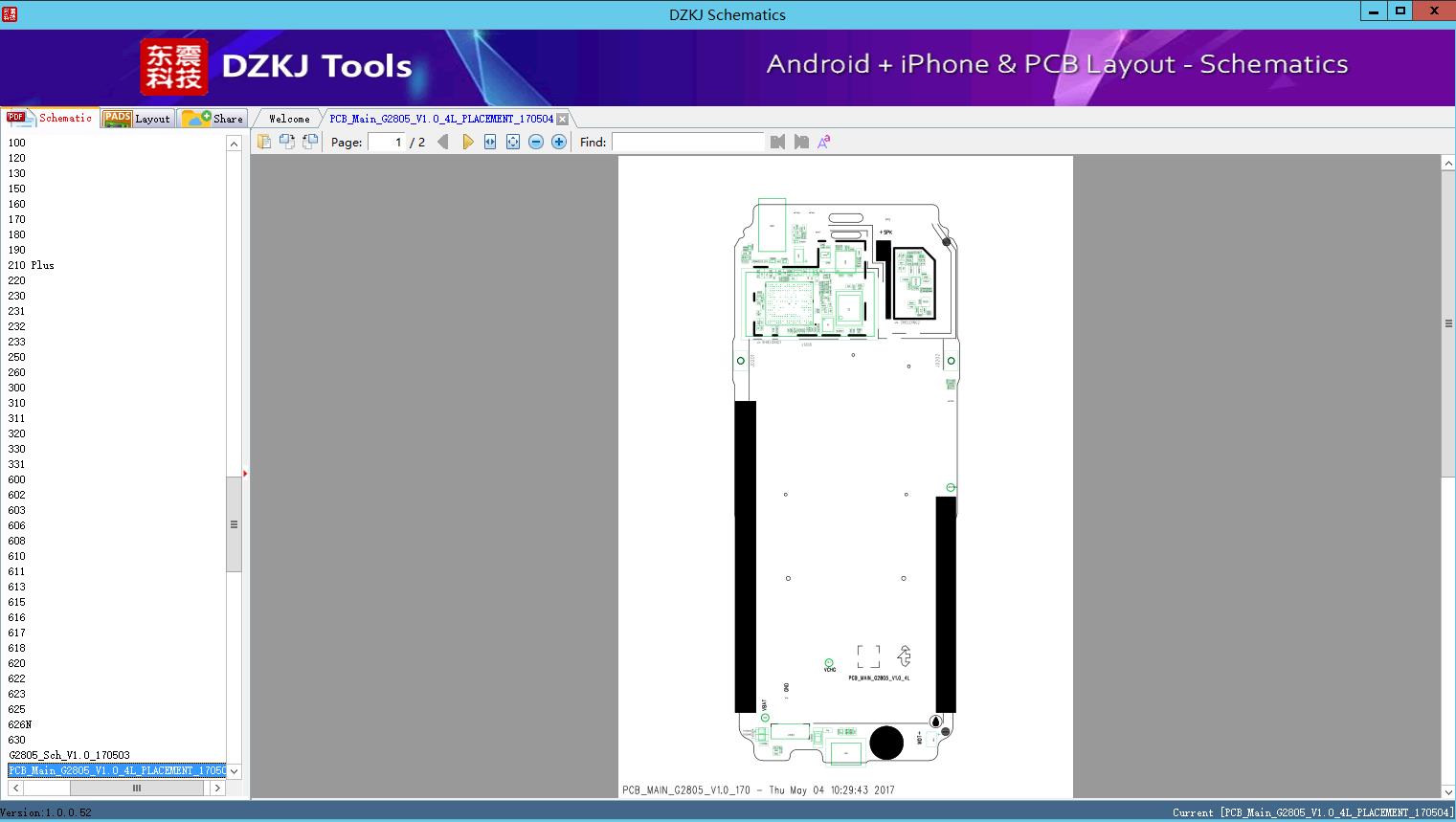
Task: Collapse the left panel with the splitter arrow
Action: pos(245,473)
